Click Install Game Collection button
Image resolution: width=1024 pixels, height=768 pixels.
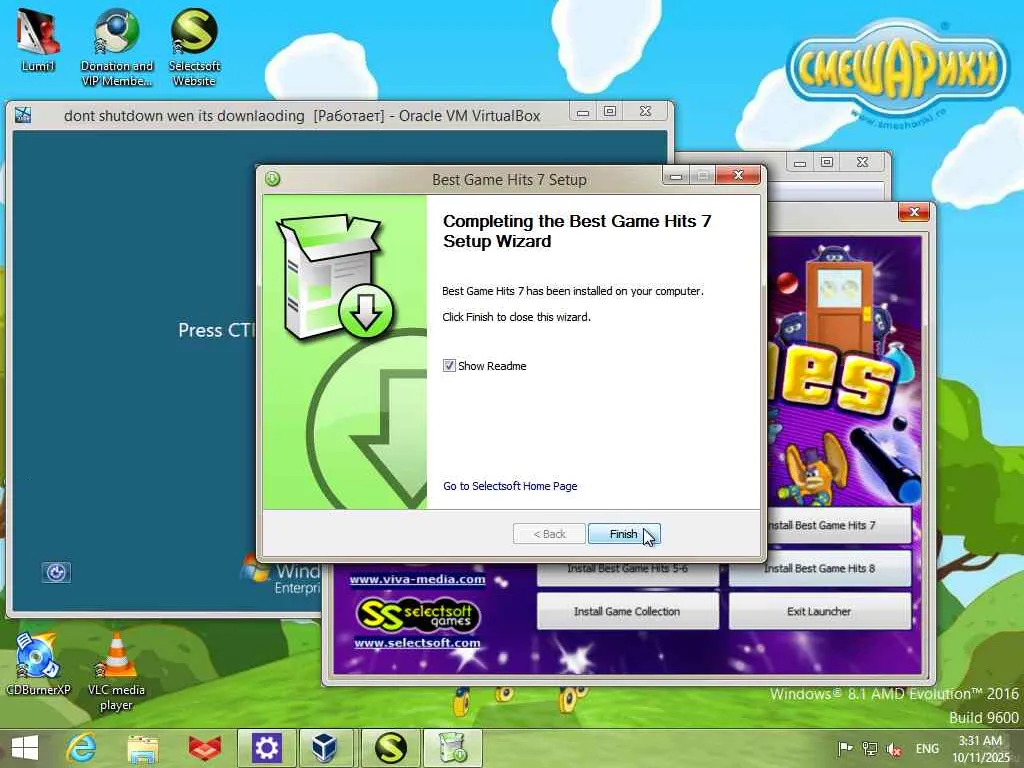pos(628,611)
